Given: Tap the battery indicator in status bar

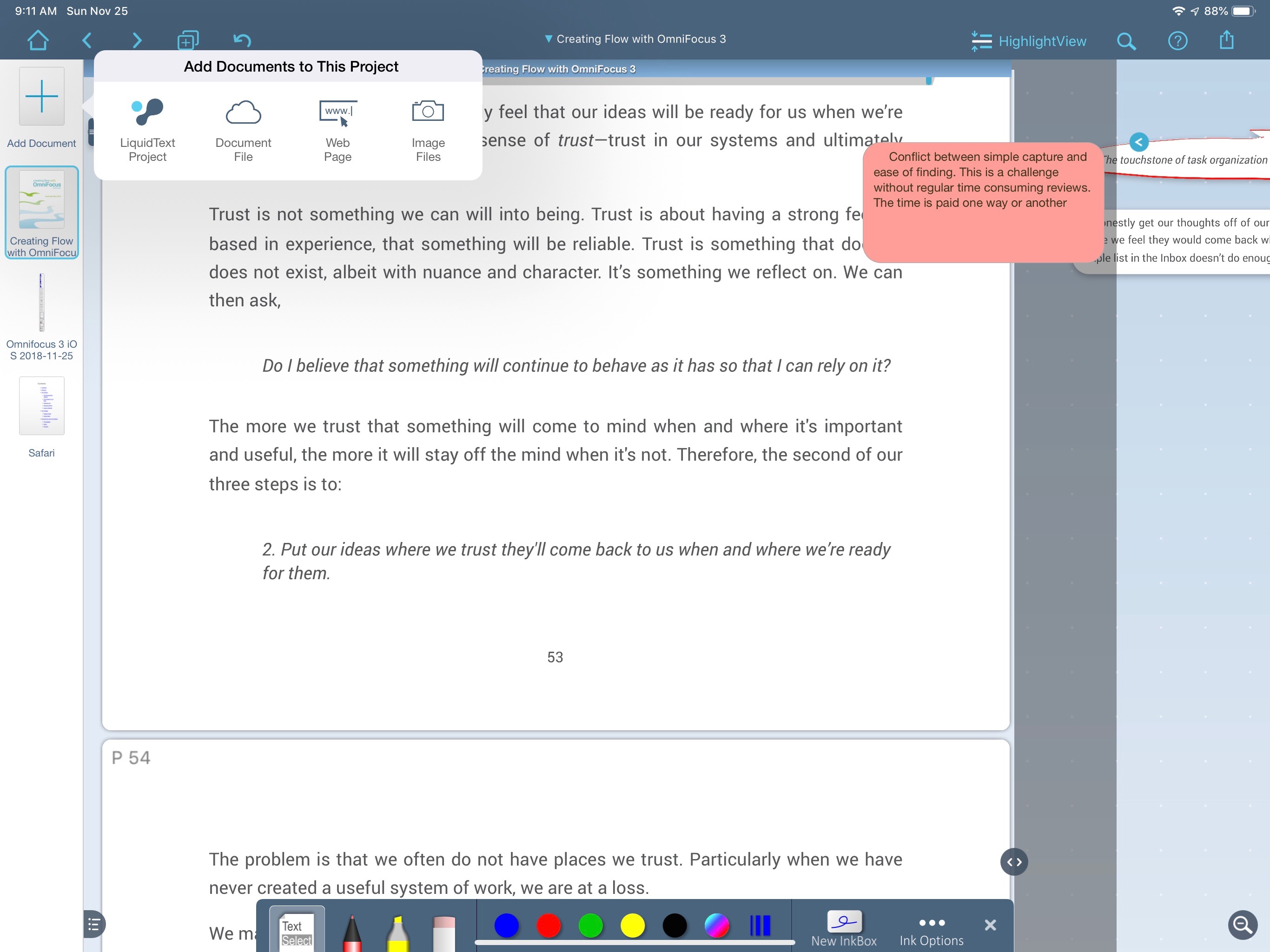Looking at the screenshot, I should pyautogui.click(x=1244, y=11).
